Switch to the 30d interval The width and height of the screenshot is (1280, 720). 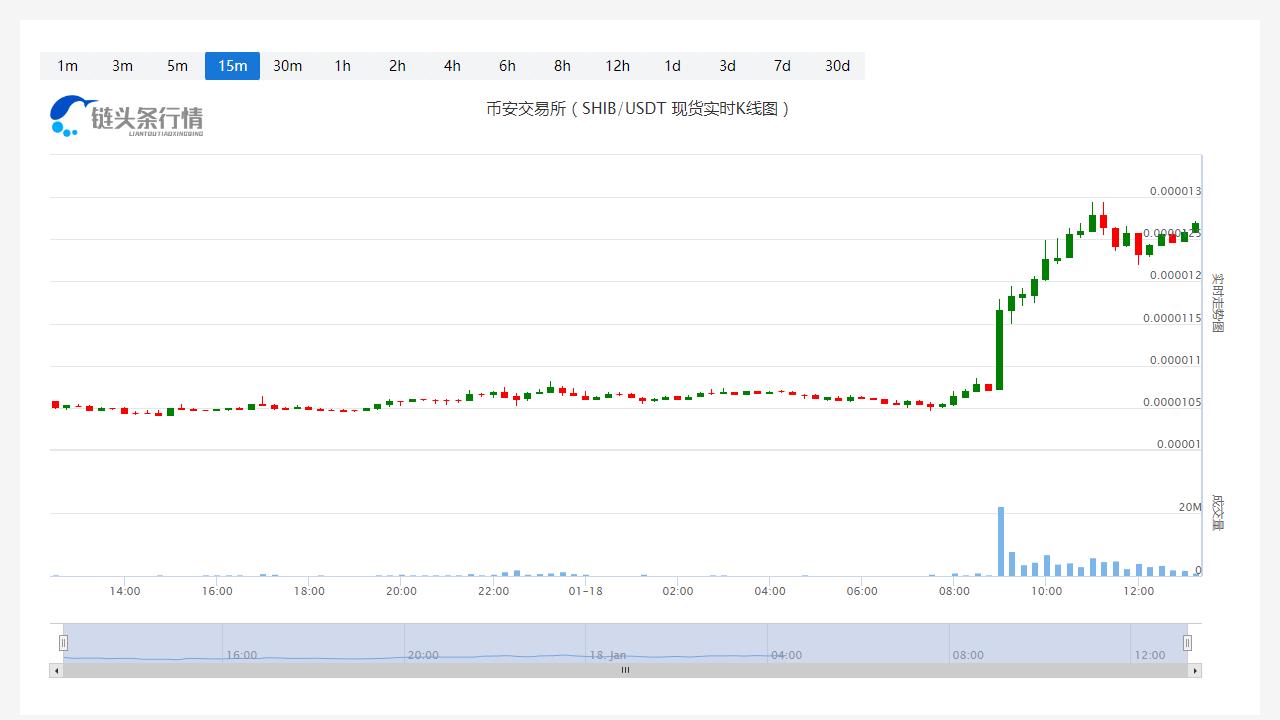[x=837, y=66]
